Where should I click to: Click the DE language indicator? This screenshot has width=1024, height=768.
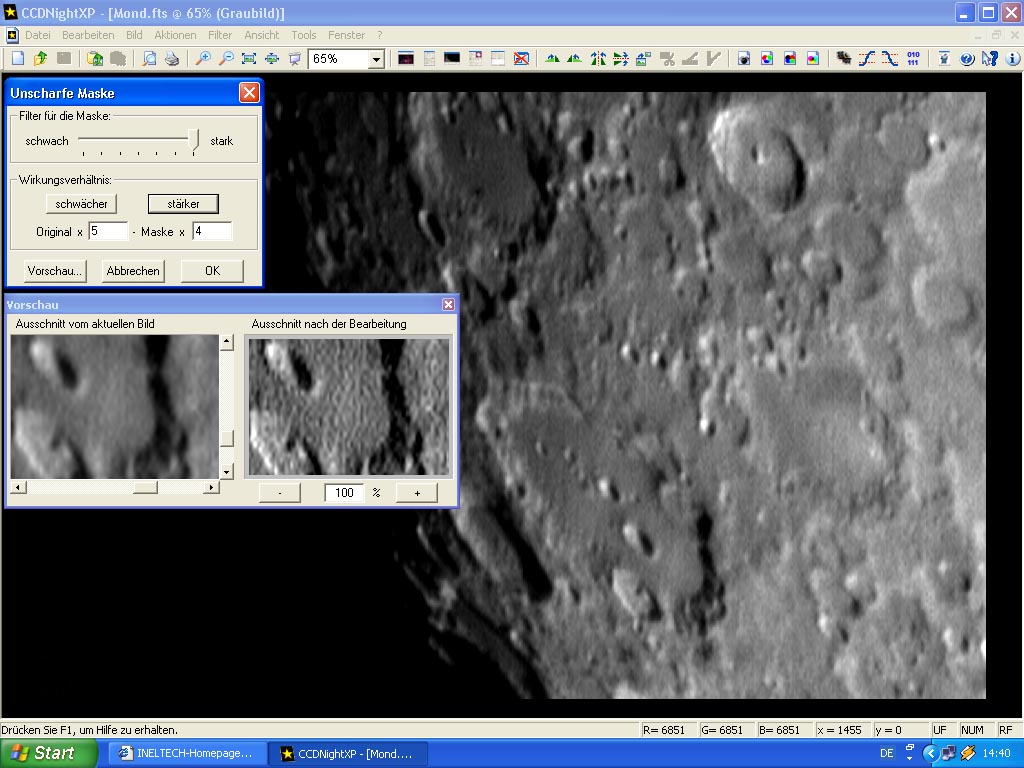click(x=886, y=754)
